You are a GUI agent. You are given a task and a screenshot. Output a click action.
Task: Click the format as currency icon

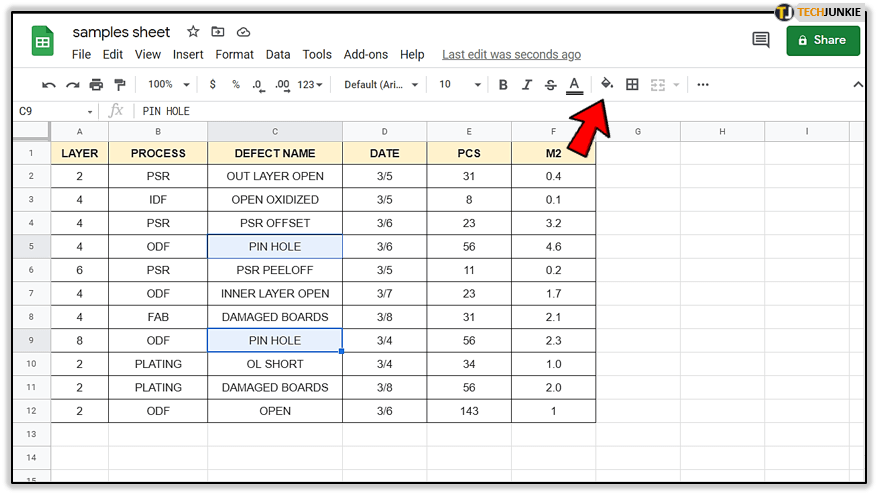click(x=213, y=85)
